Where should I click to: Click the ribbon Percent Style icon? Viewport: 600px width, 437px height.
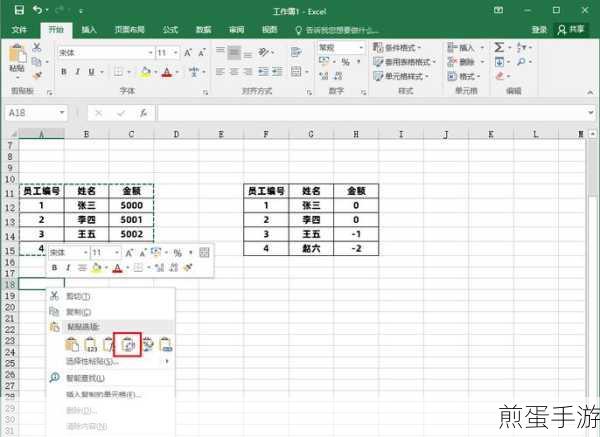pyautogui.click(x=346, y=62)
